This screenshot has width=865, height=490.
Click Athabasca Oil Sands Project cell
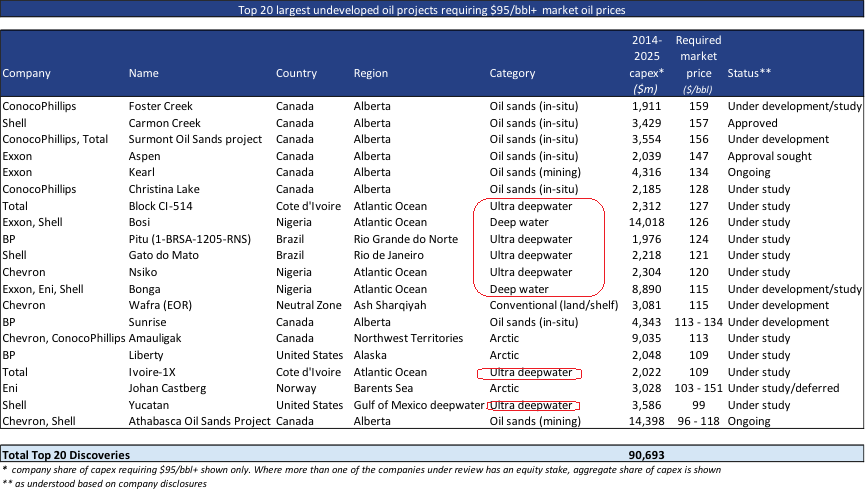[x=200, y=421]
